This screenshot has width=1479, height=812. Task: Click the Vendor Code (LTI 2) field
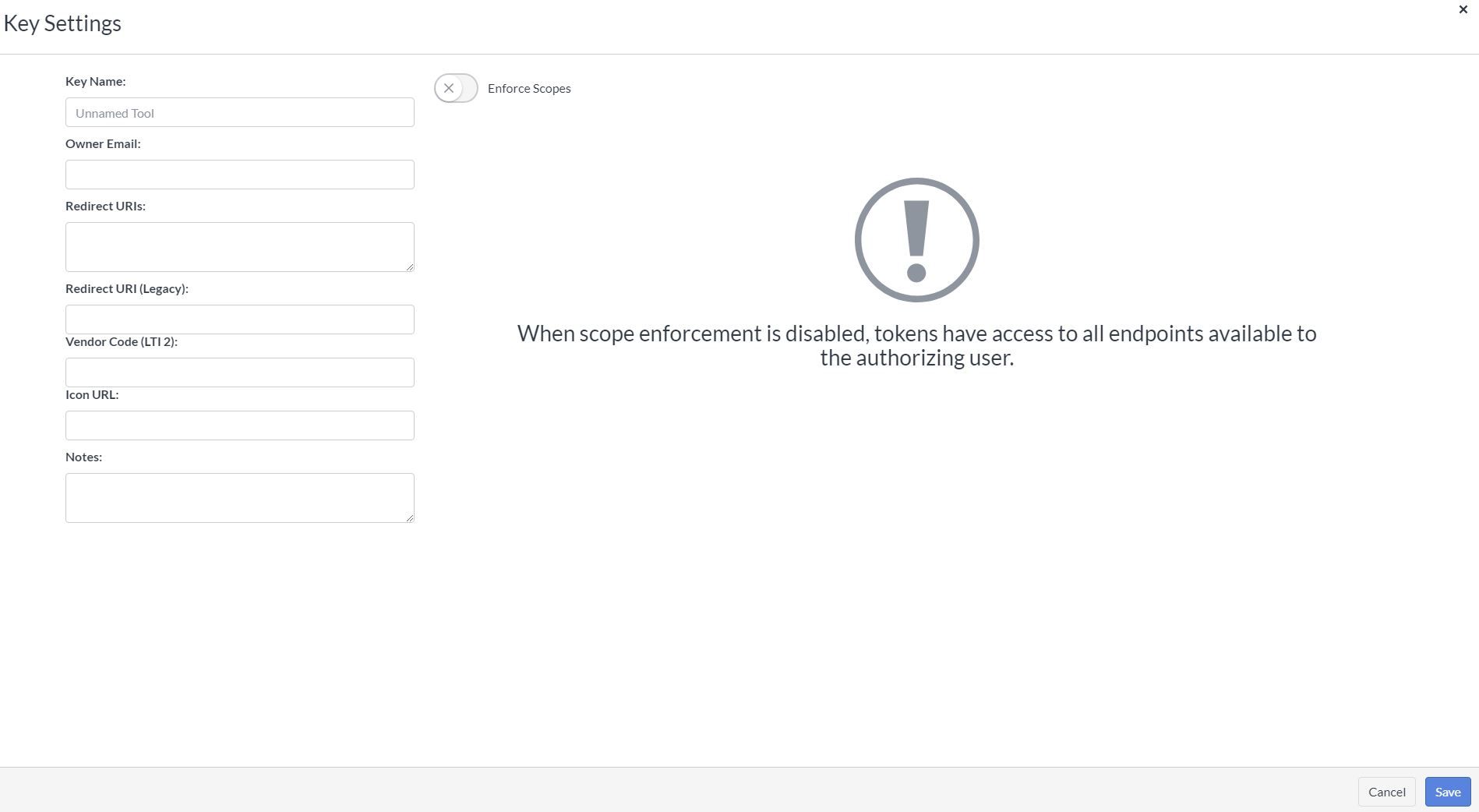click(240, 372)
